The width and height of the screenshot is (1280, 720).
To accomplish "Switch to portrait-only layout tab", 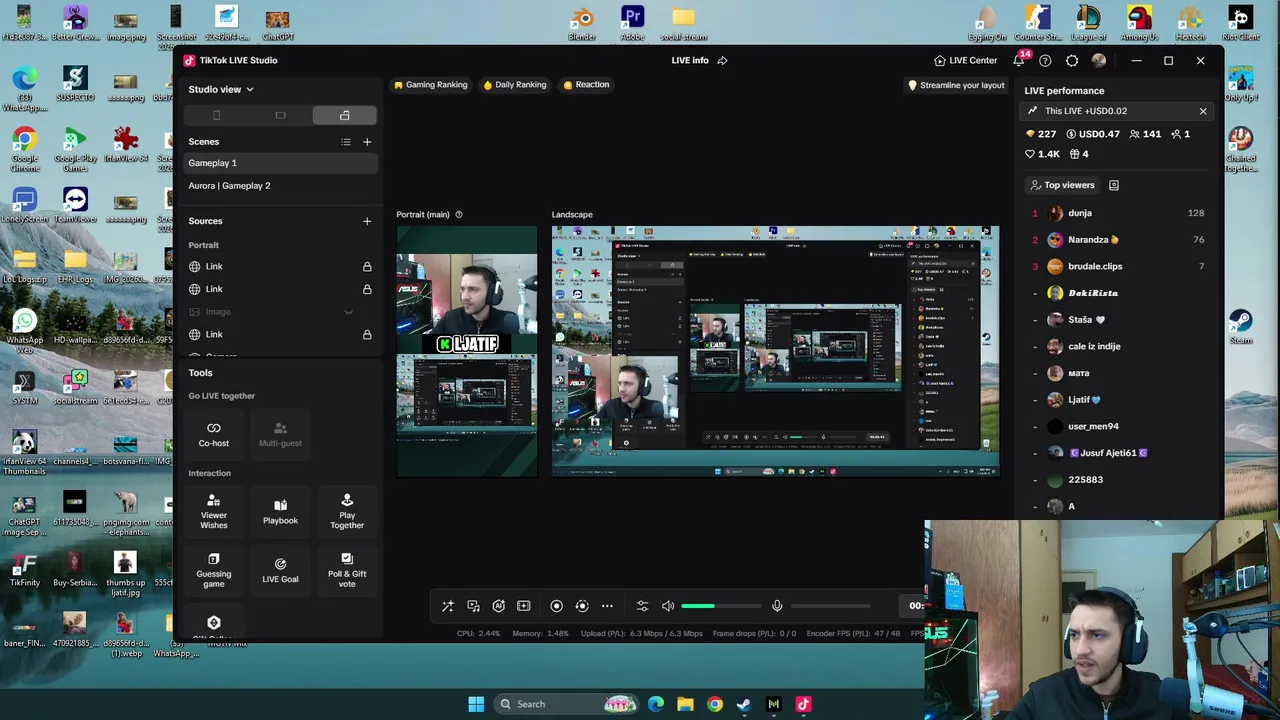I will click(216, 116).
